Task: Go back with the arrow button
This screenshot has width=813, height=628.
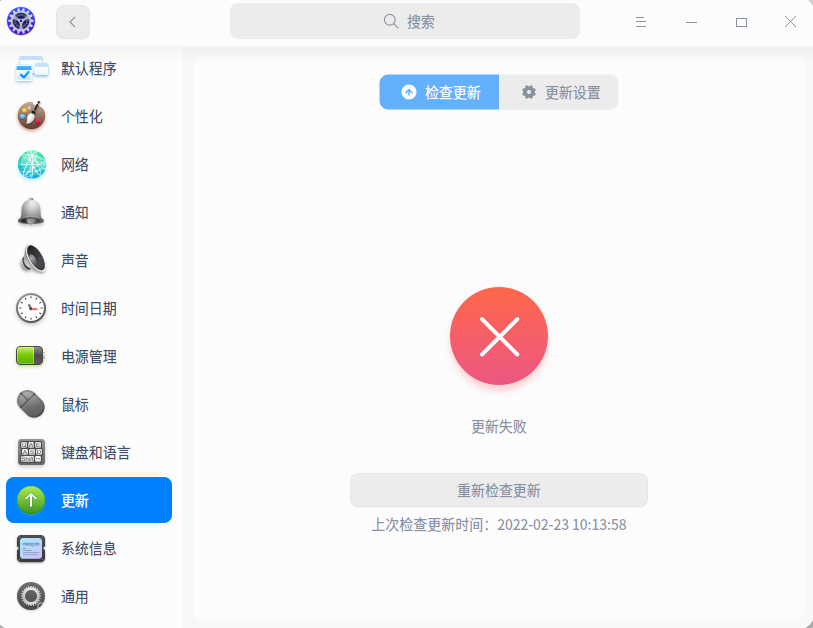Action: pos(73,22)
